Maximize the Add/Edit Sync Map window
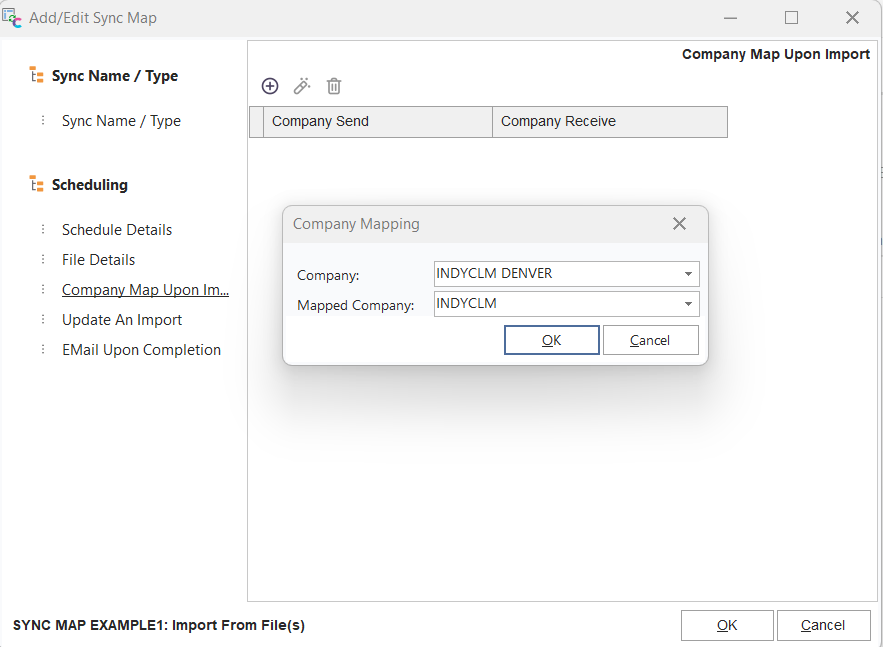 pos(791,17)
